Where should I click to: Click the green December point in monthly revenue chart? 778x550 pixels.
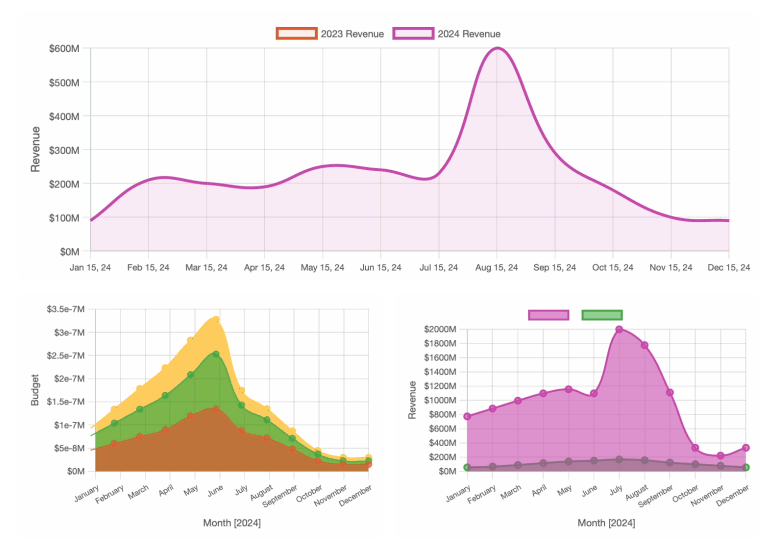pos(746,467)
